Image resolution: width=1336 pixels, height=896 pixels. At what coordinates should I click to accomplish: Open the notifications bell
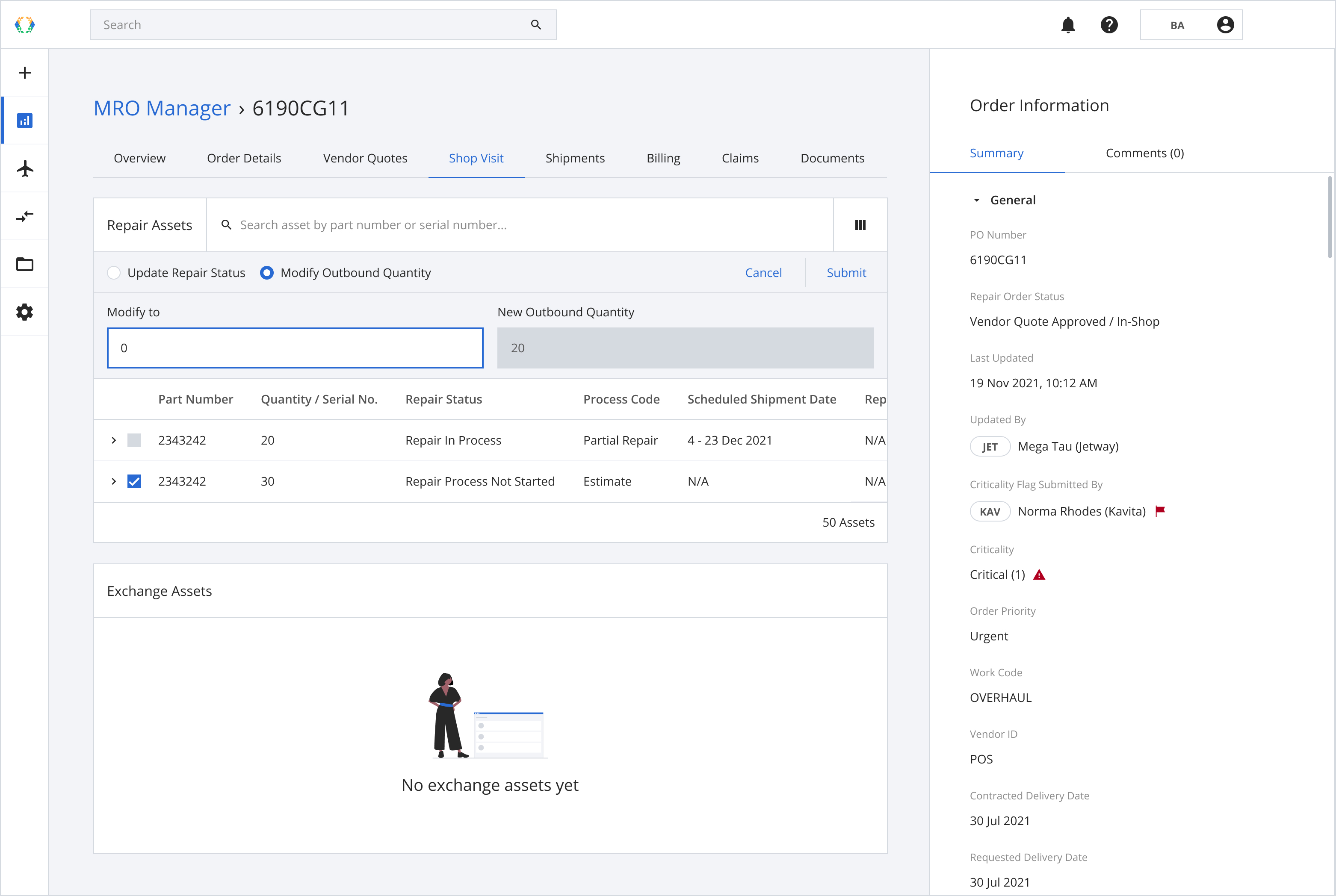coord(1068,24)
